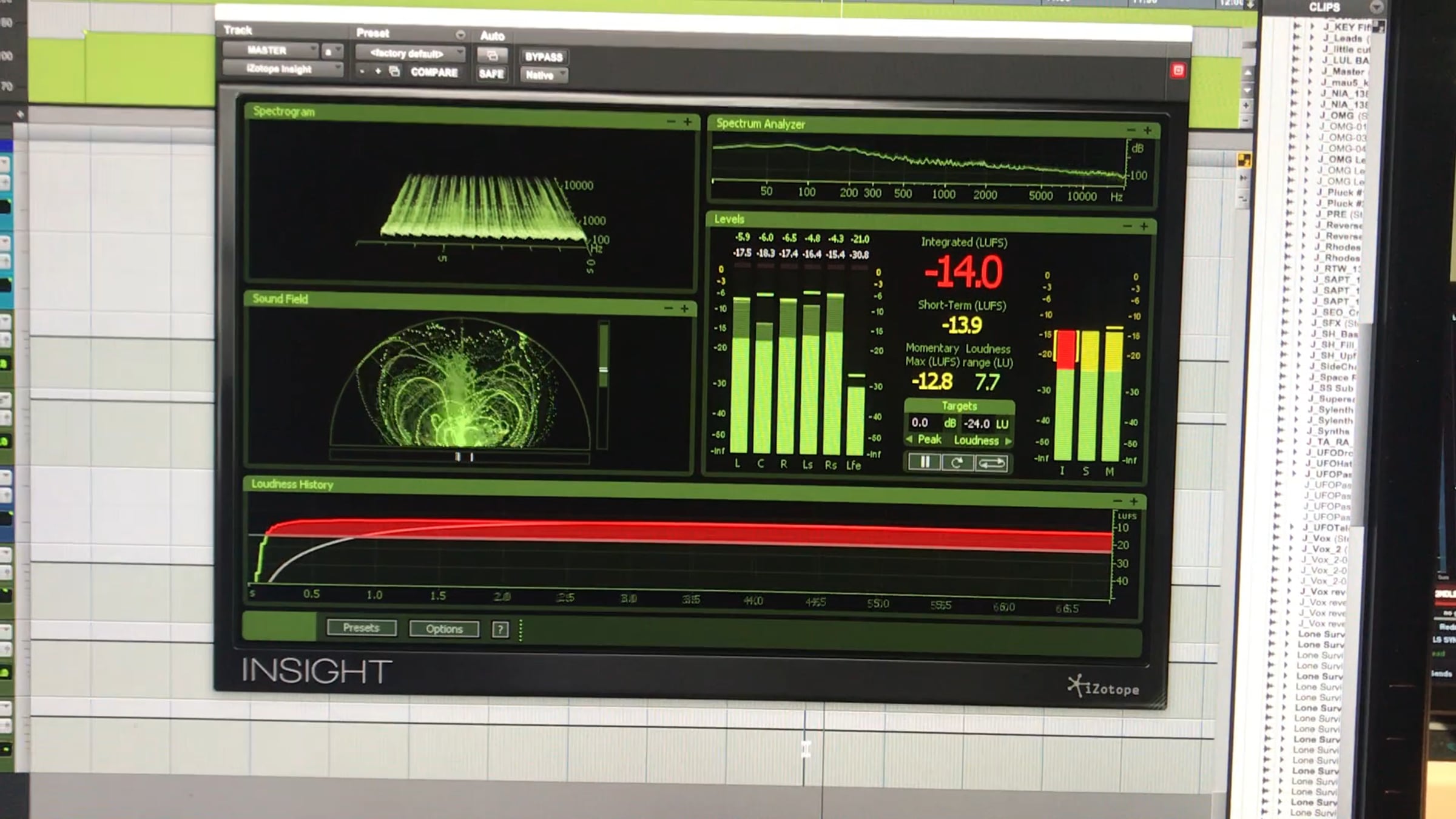Click the yellow grid icon beside the Clips list
Viewport: 1456px width, 819px height.
pos(1244,160)
